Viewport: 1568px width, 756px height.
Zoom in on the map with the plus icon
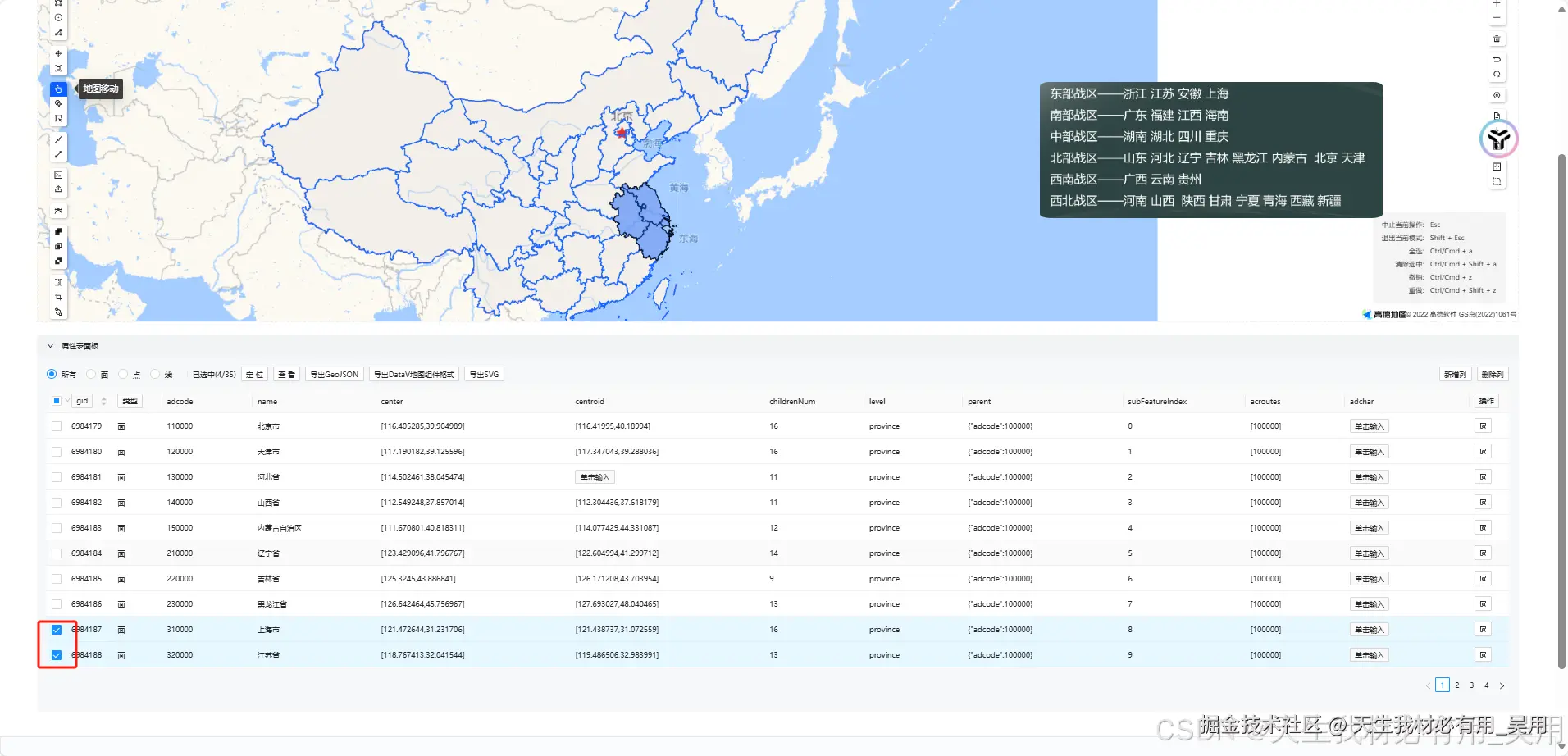point(1497,4)
